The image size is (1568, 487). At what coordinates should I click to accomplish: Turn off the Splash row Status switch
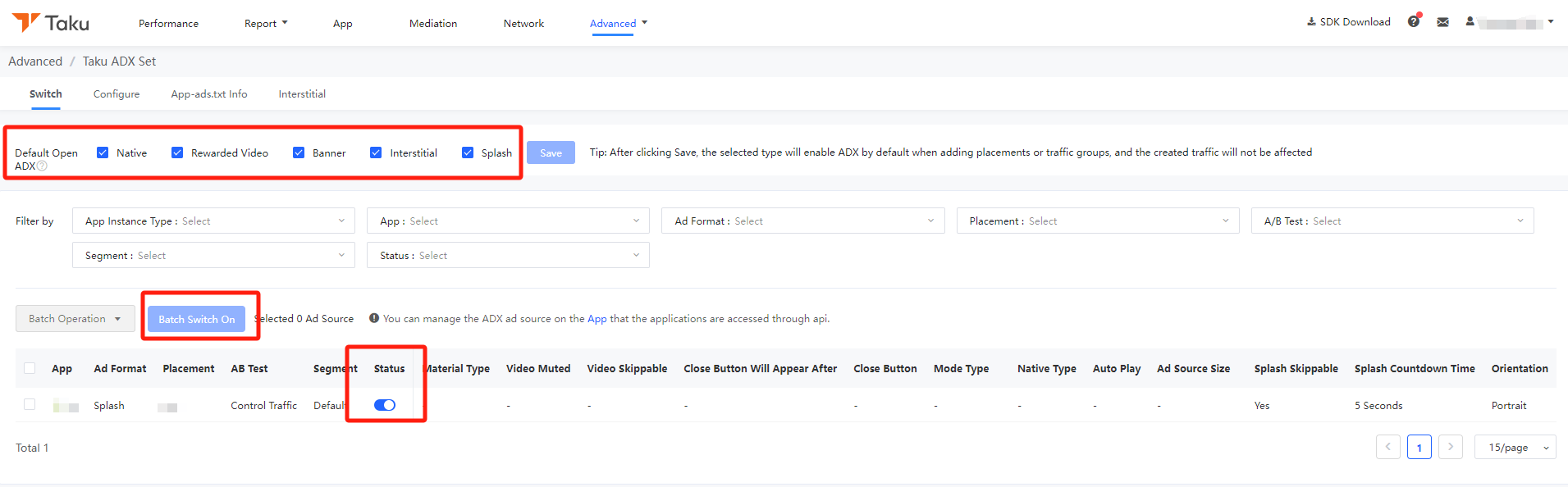pyautogui.click(x=385, y=405)
